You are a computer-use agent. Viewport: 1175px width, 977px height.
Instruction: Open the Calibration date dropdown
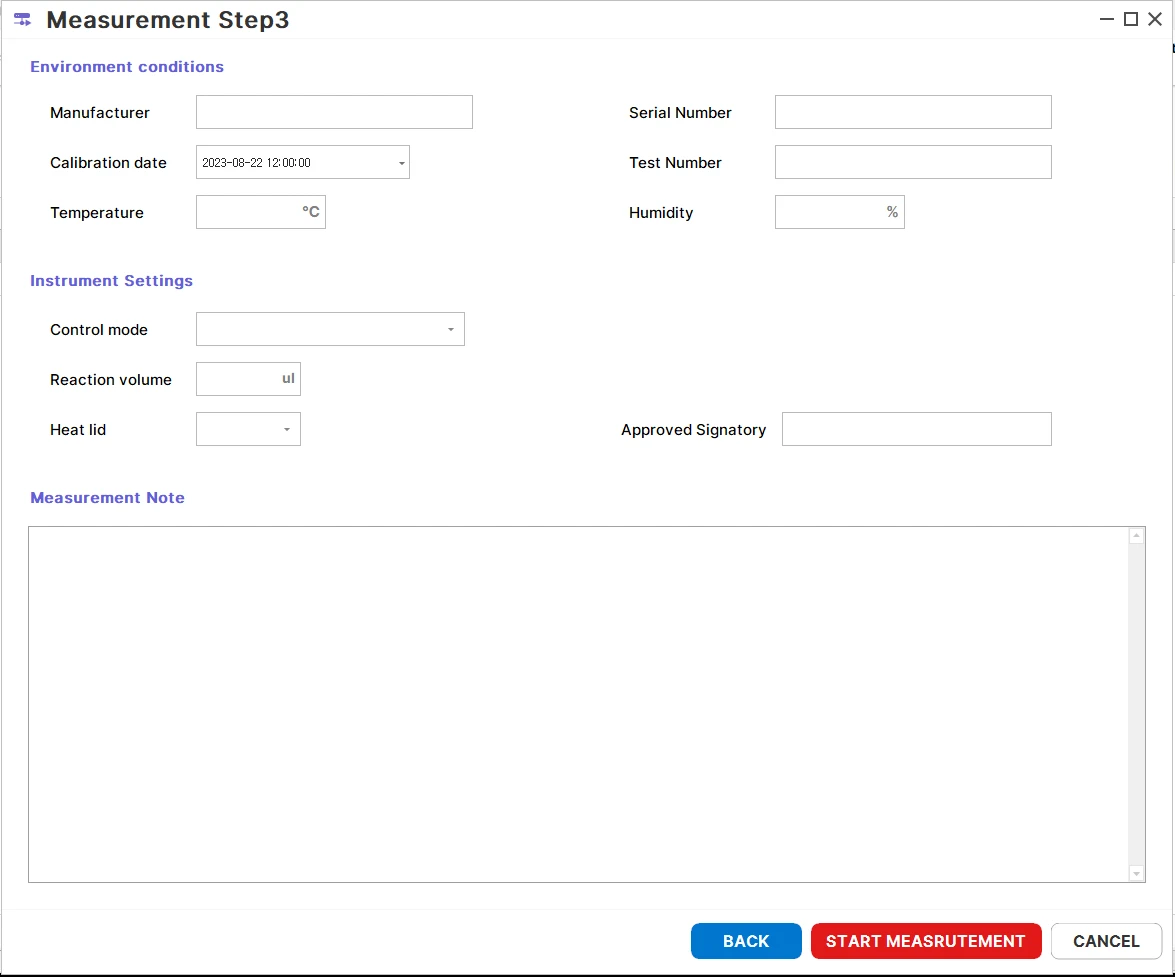(402, 163)
